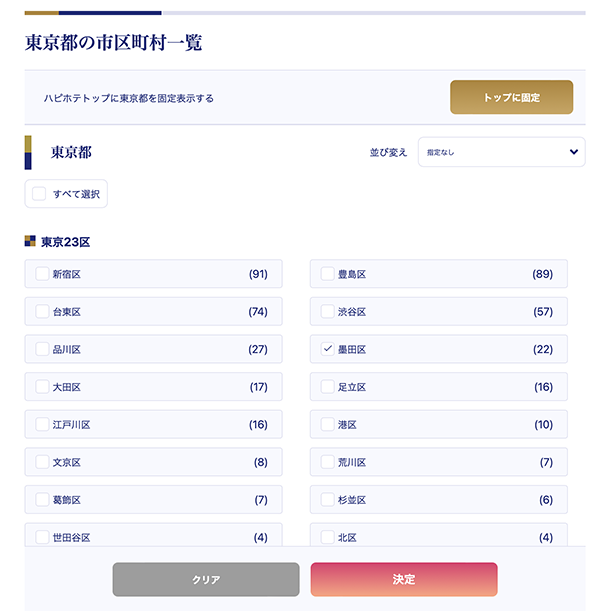Click the dropdown chevron arrow
600x611 pixels.
coord(573,152)
